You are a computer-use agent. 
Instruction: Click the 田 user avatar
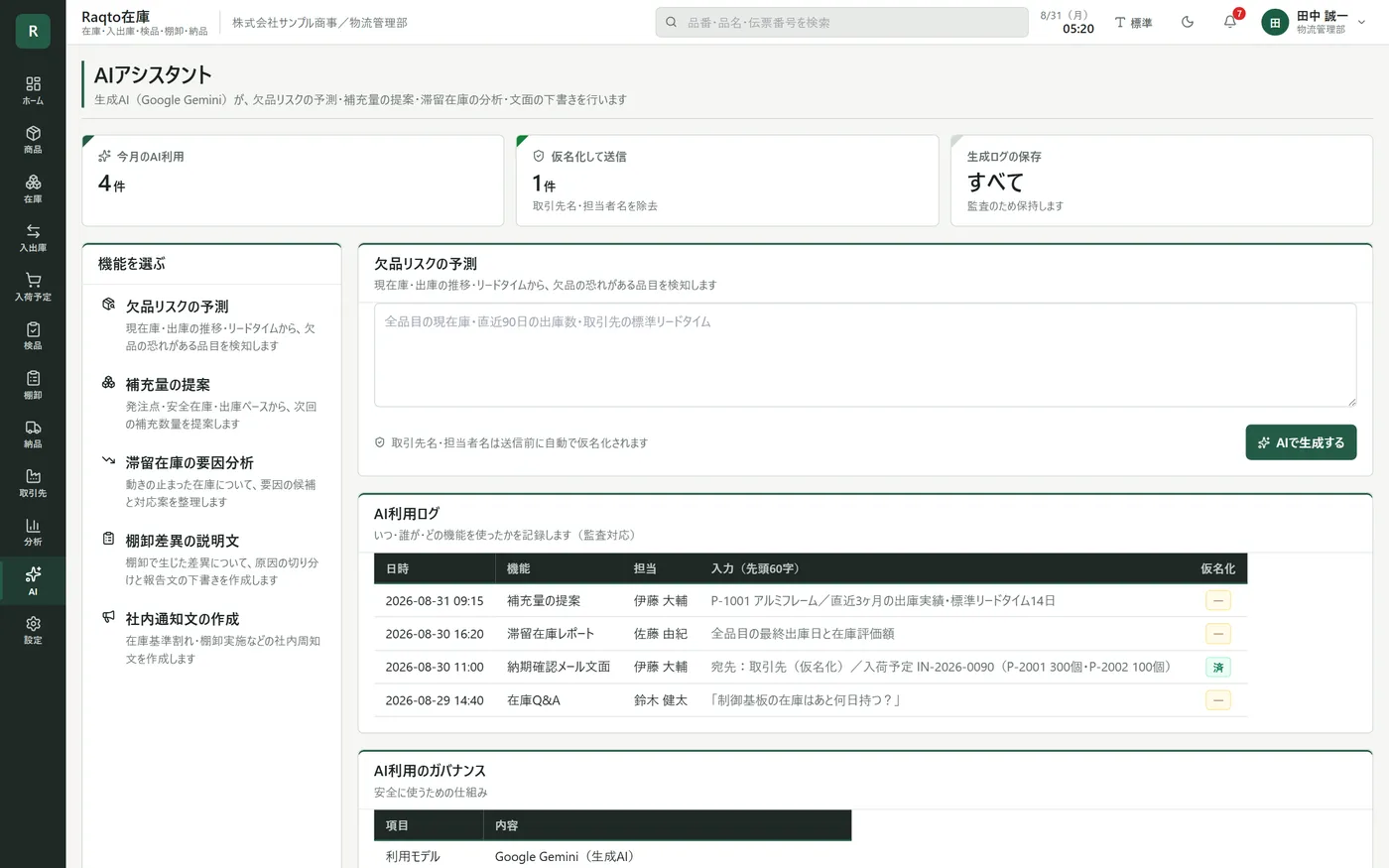(x=1275, y=22)
